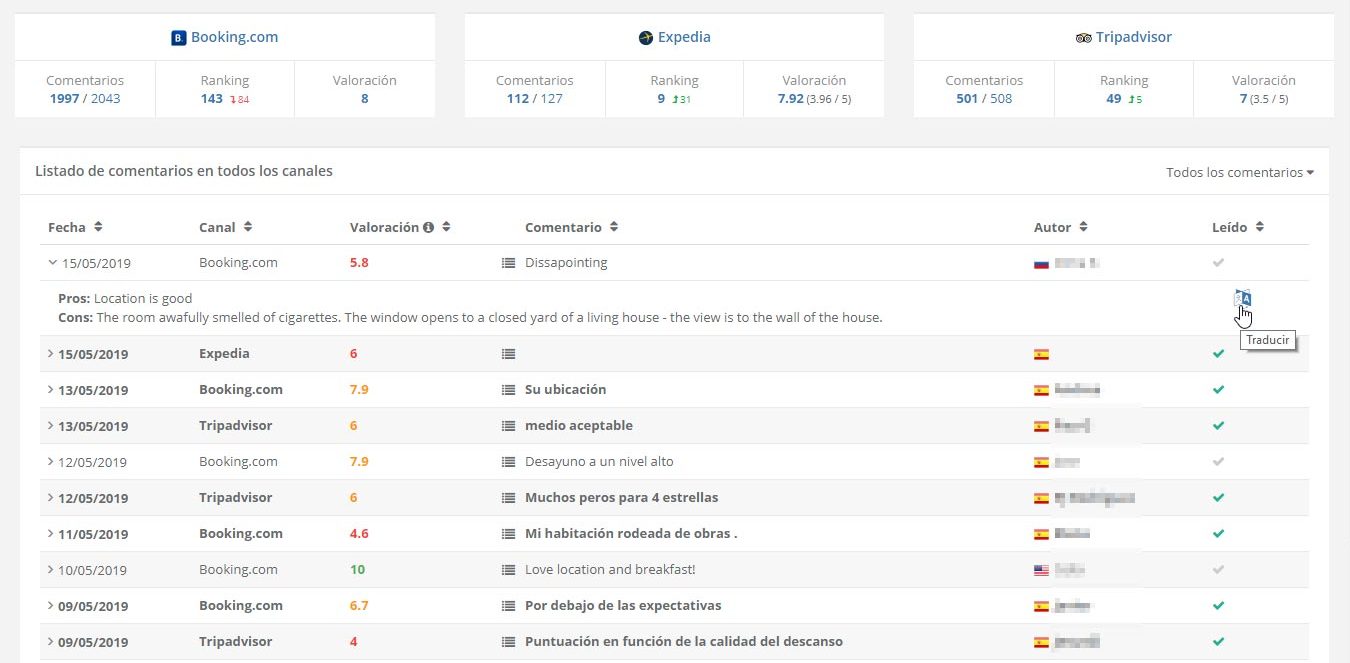1350x663 pixels.
Task: Expand the 11/05/2019 Booking.com row
Action: tap(52, 534)
